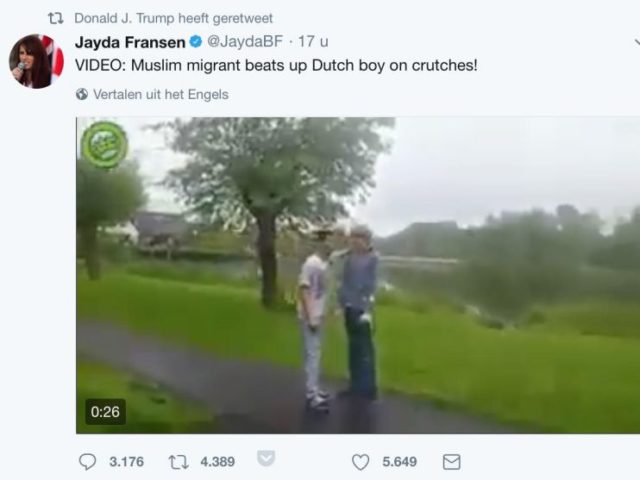The image size is (640, 480).
Task: Click the 3.176 replies count
Action: [127, 462]
